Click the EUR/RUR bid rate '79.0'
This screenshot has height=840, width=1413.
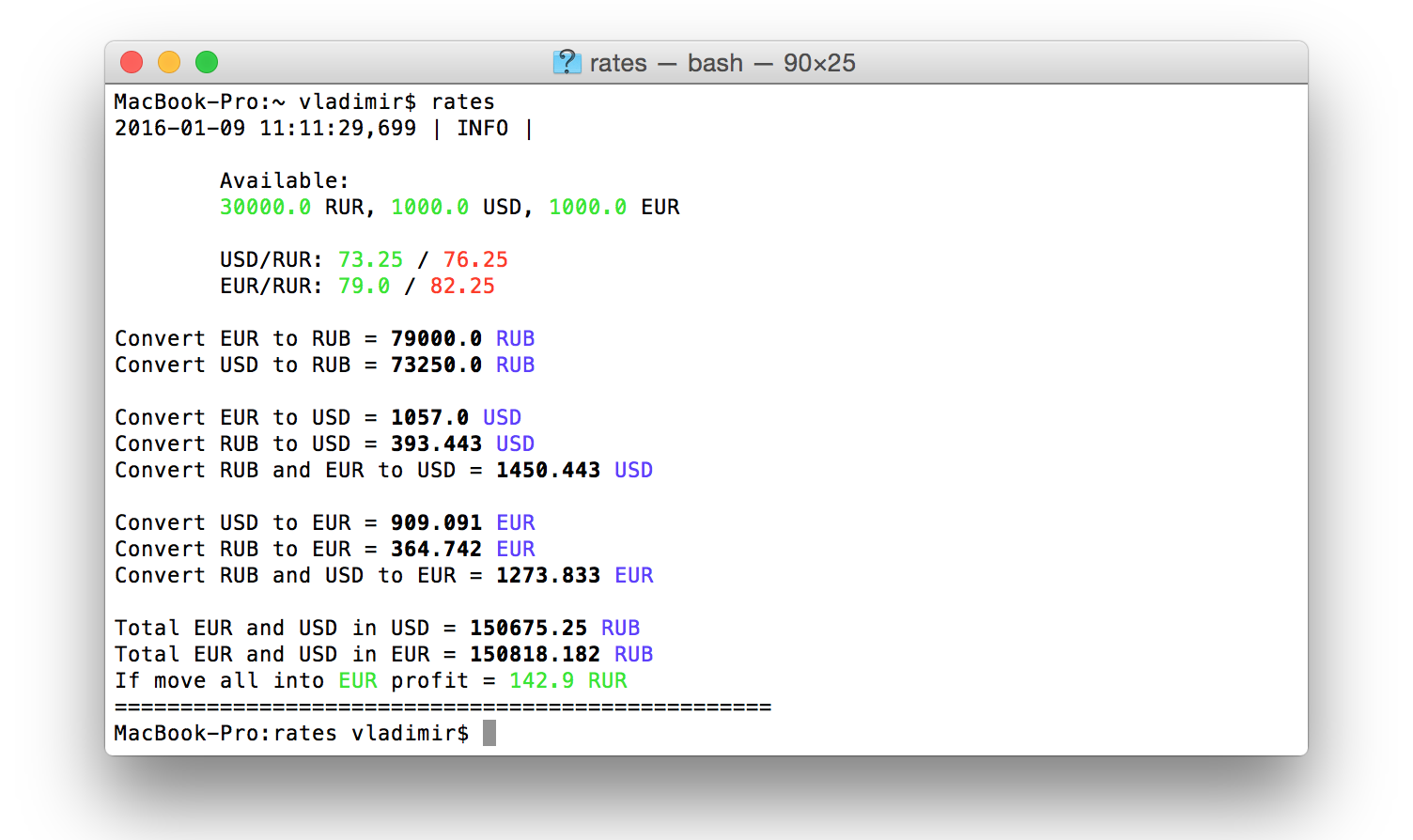[364, 286]
